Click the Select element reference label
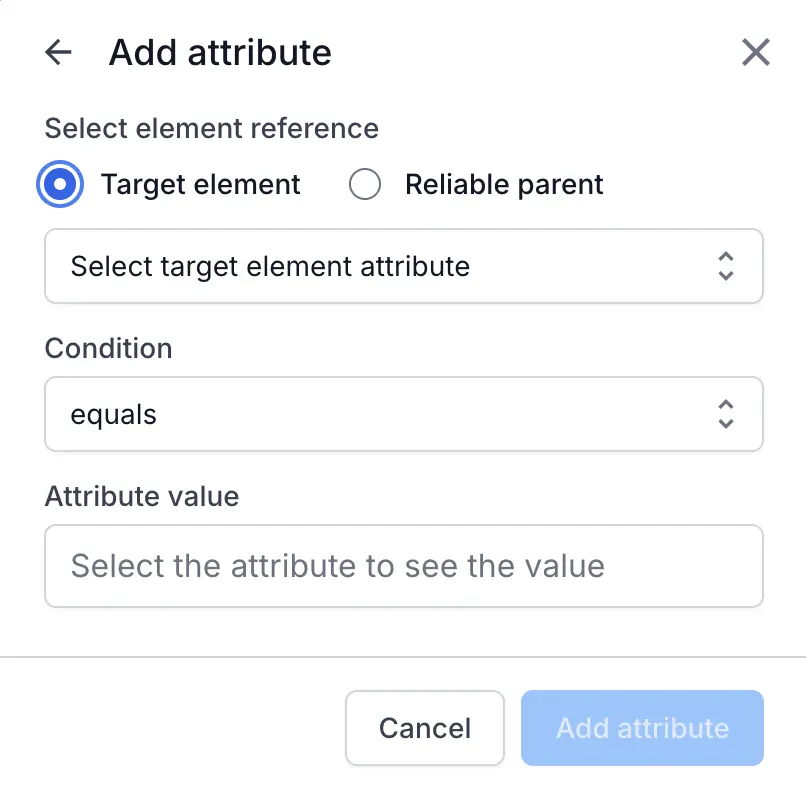Viewport: 806px width, 792px height. coord(211,128)
